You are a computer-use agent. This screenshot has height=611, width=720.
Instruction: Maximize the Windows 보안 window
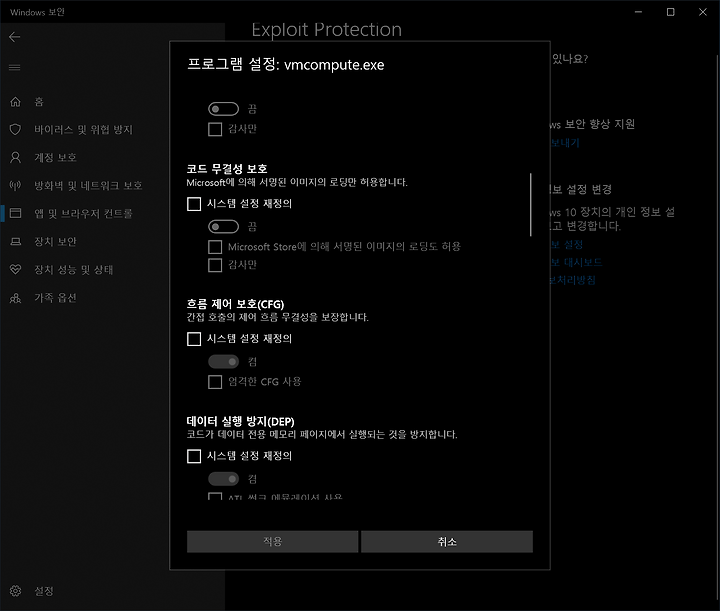(x=670, y=12)
